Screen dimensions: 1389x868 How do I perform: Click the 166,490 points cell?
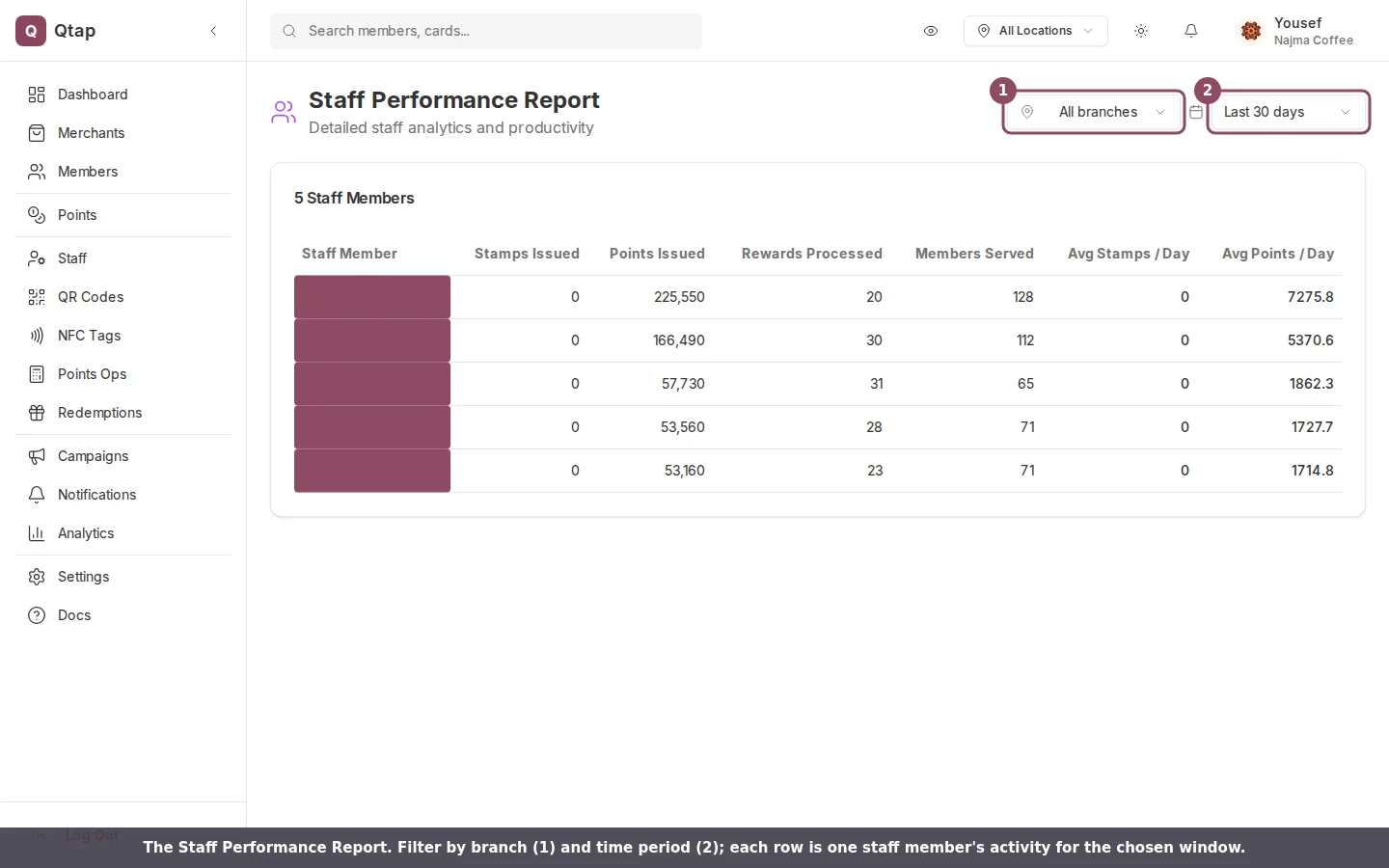pos(679,340)
